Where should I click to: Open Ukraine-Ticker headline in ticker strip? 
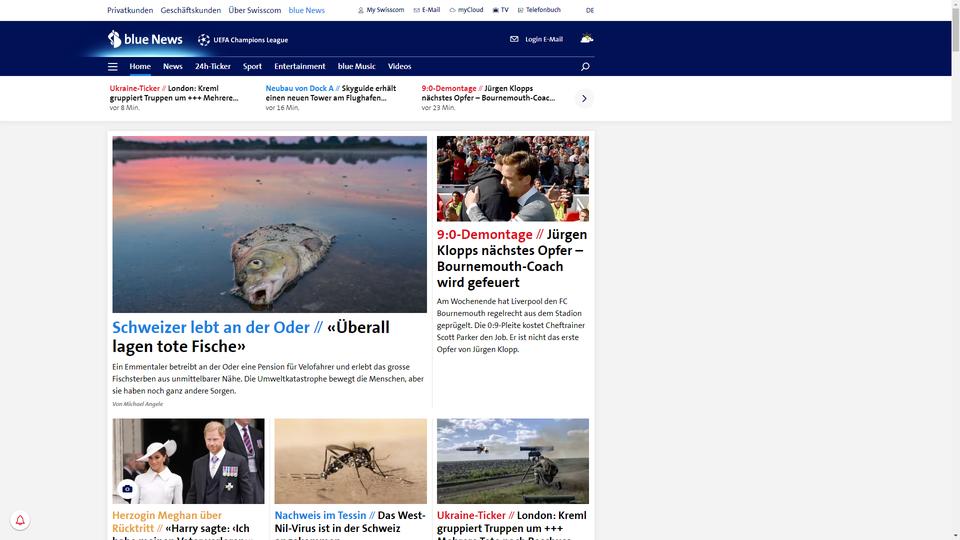(x=174, y=93)
